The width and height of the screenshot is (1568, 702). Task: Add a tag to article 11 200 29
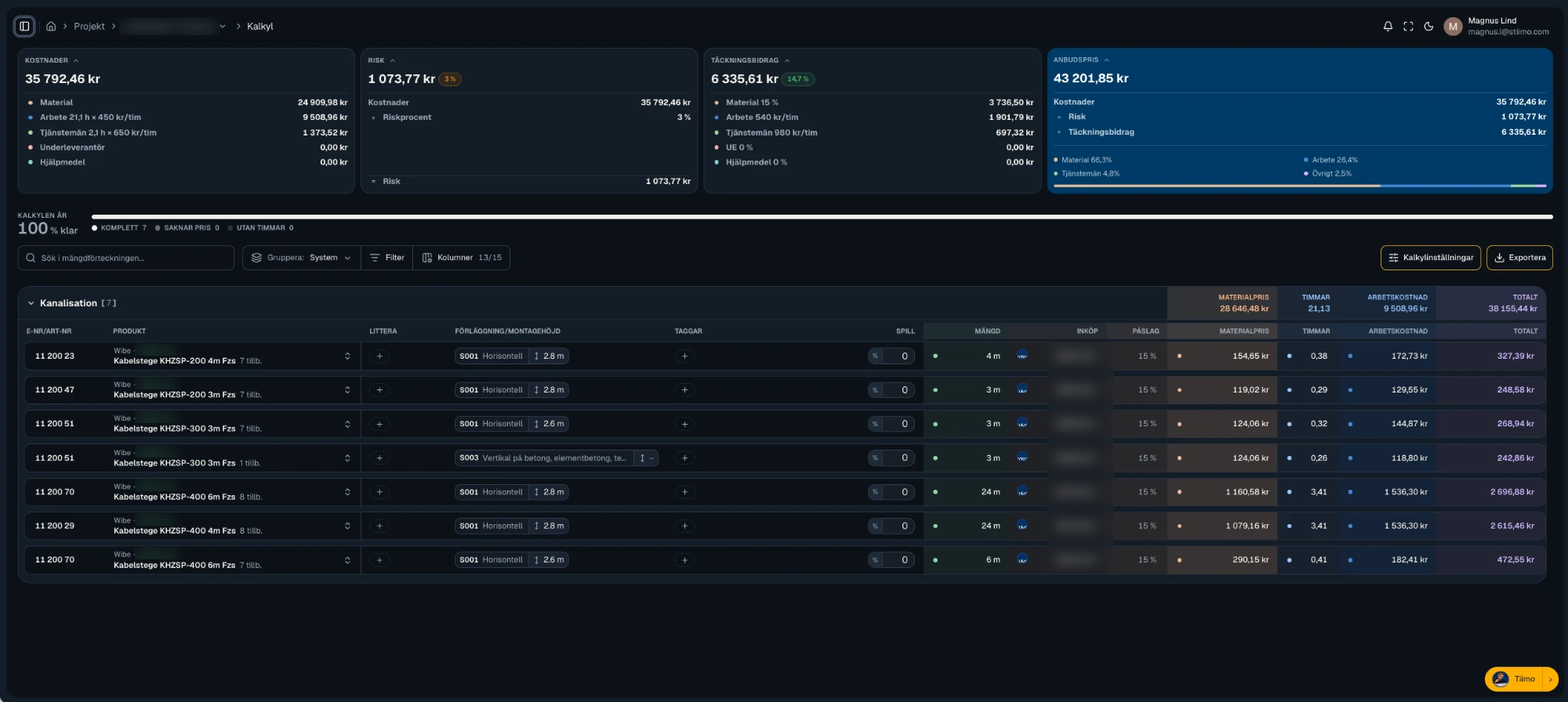684,526
